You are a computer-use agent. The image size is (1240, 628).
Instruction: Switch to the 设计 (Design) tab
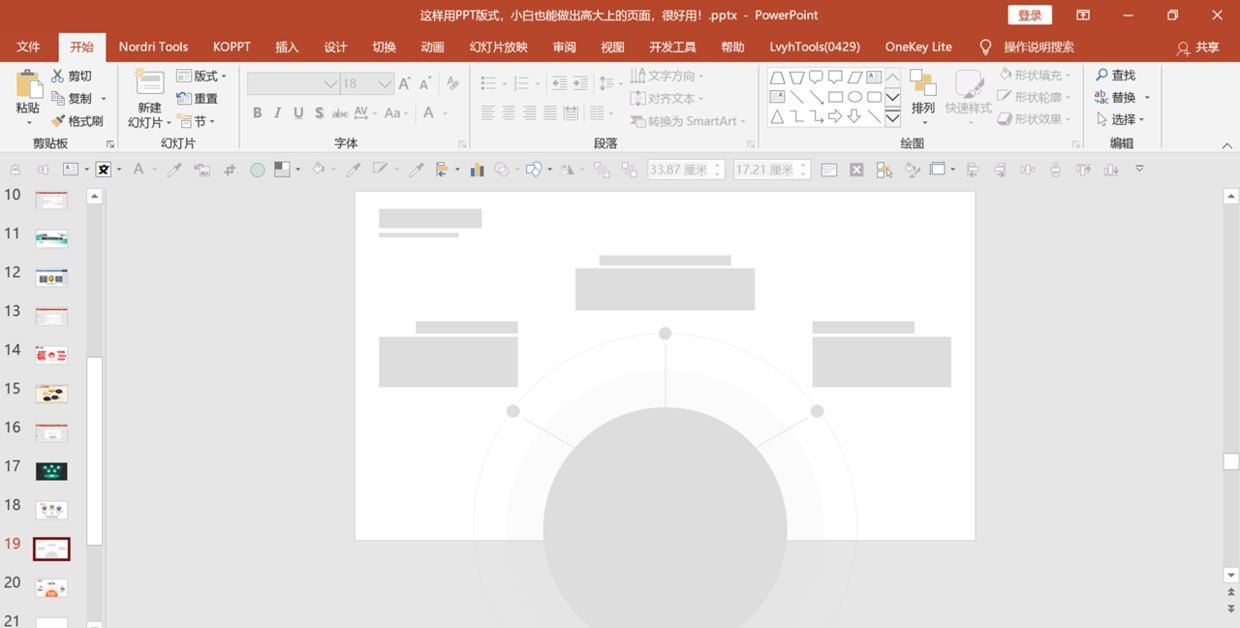[336, 47]
